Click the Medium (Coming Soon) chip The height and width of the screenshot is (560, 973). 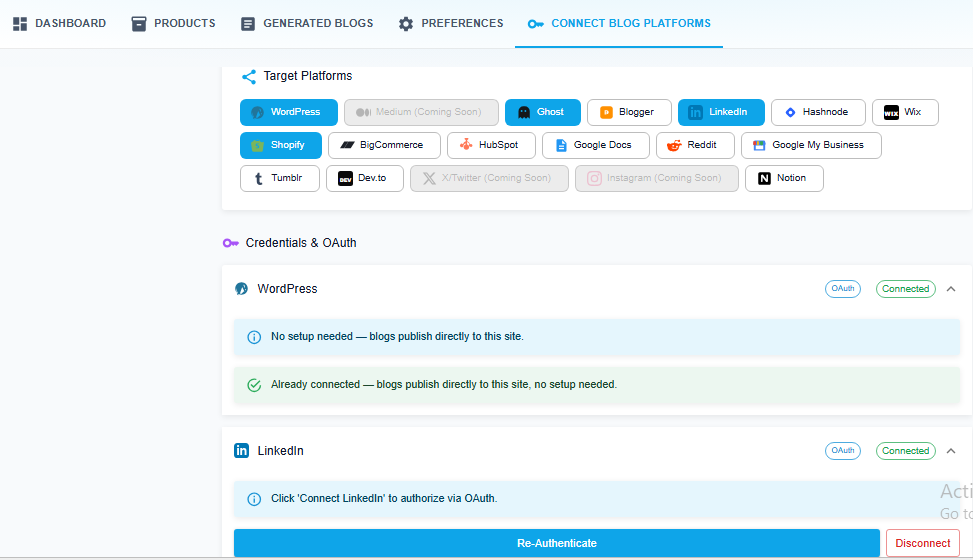(x=421, y=112)
